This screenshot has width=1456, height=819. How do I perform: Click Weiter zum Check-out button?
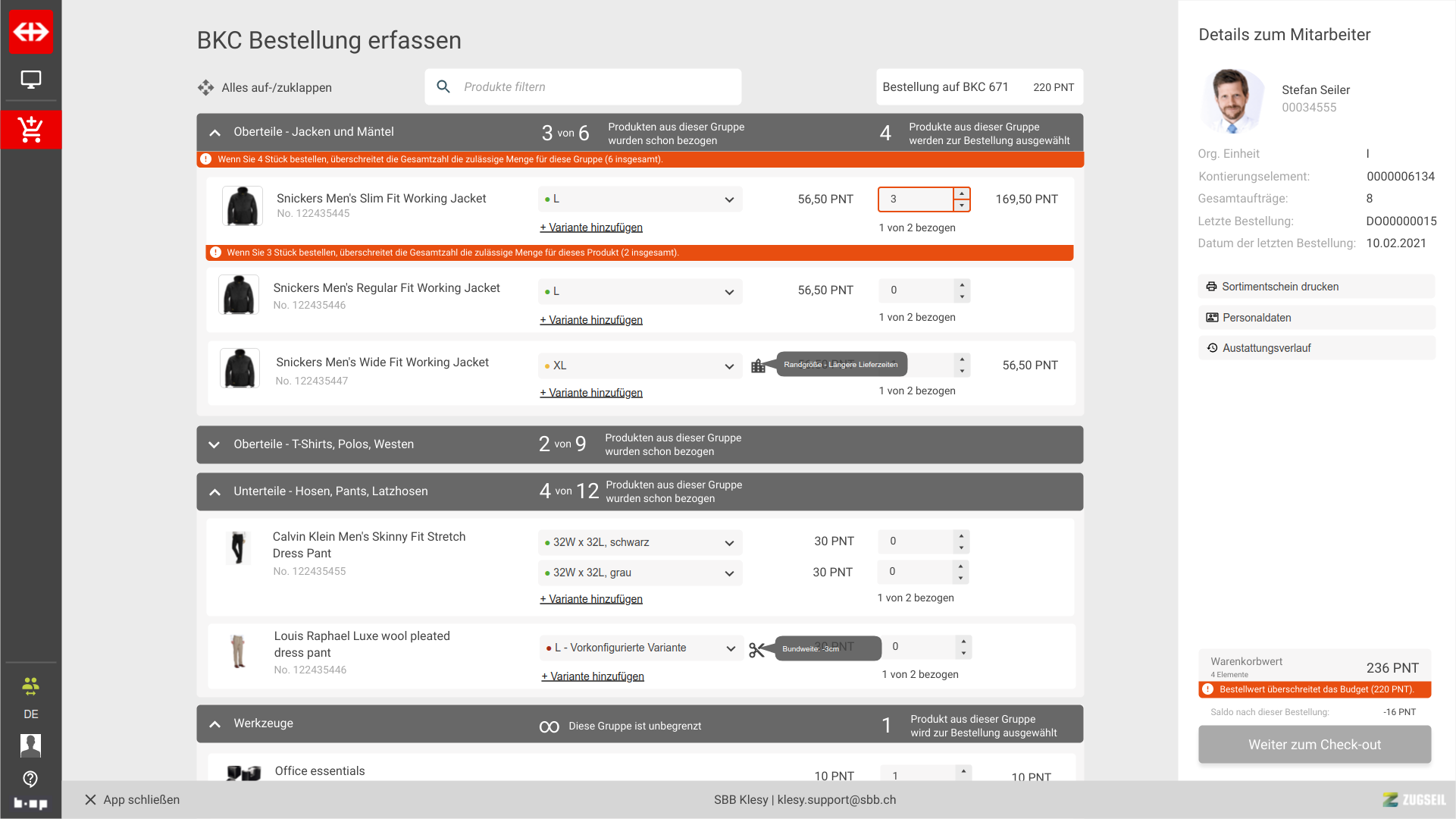pyautogui.click(x=1314, y=745)
